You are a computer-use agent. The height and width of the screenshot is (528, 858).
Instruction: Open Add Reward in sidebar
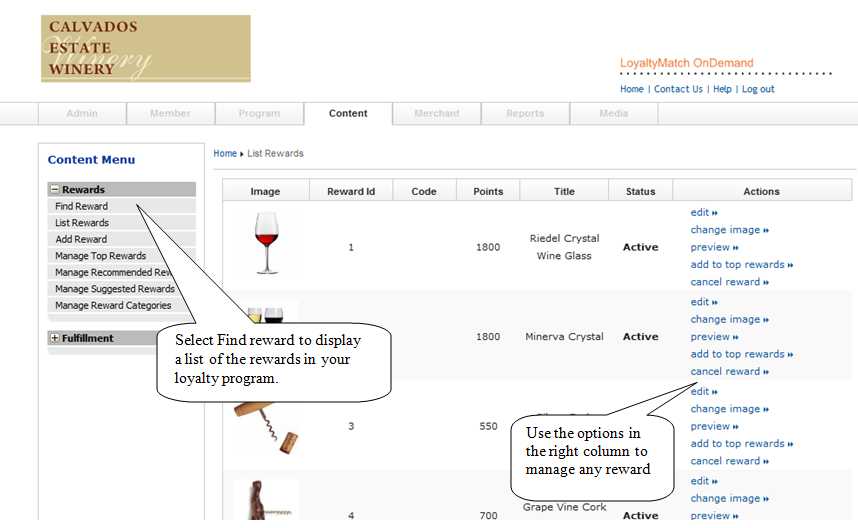(x=81, y=239)
